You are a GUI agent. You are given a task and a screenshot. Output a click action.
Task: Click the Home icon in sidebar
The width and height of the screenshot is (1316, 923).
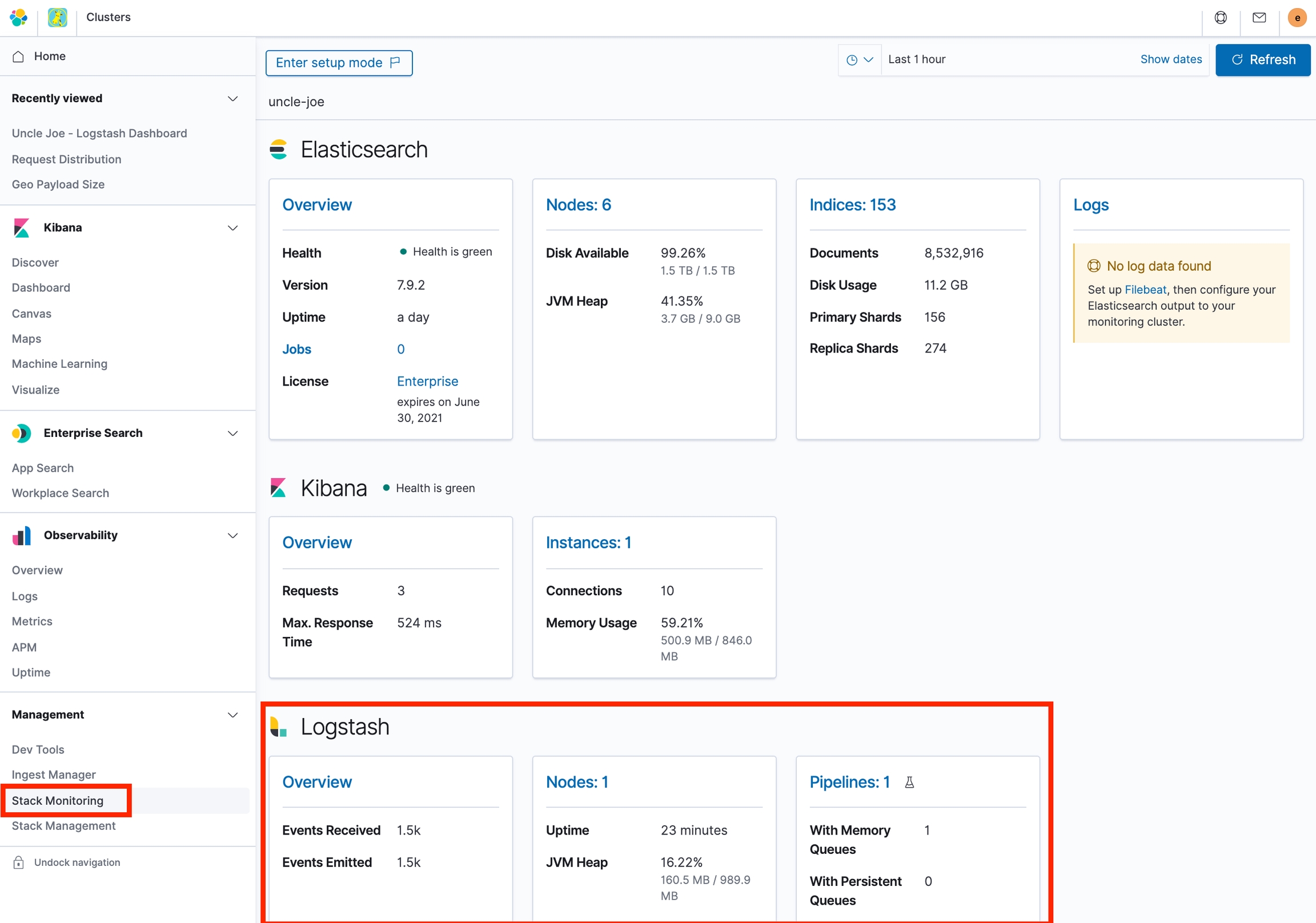click(18, 56)
